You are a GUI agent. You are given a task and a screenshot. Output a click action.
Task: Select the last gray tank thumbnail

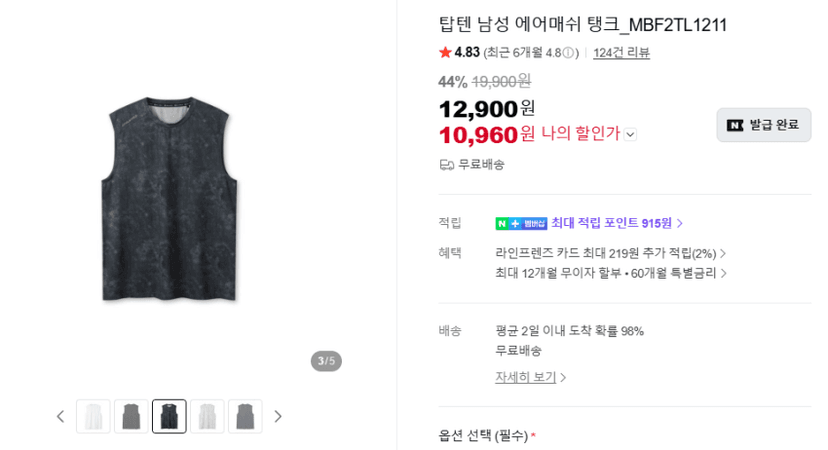[246, 417]
